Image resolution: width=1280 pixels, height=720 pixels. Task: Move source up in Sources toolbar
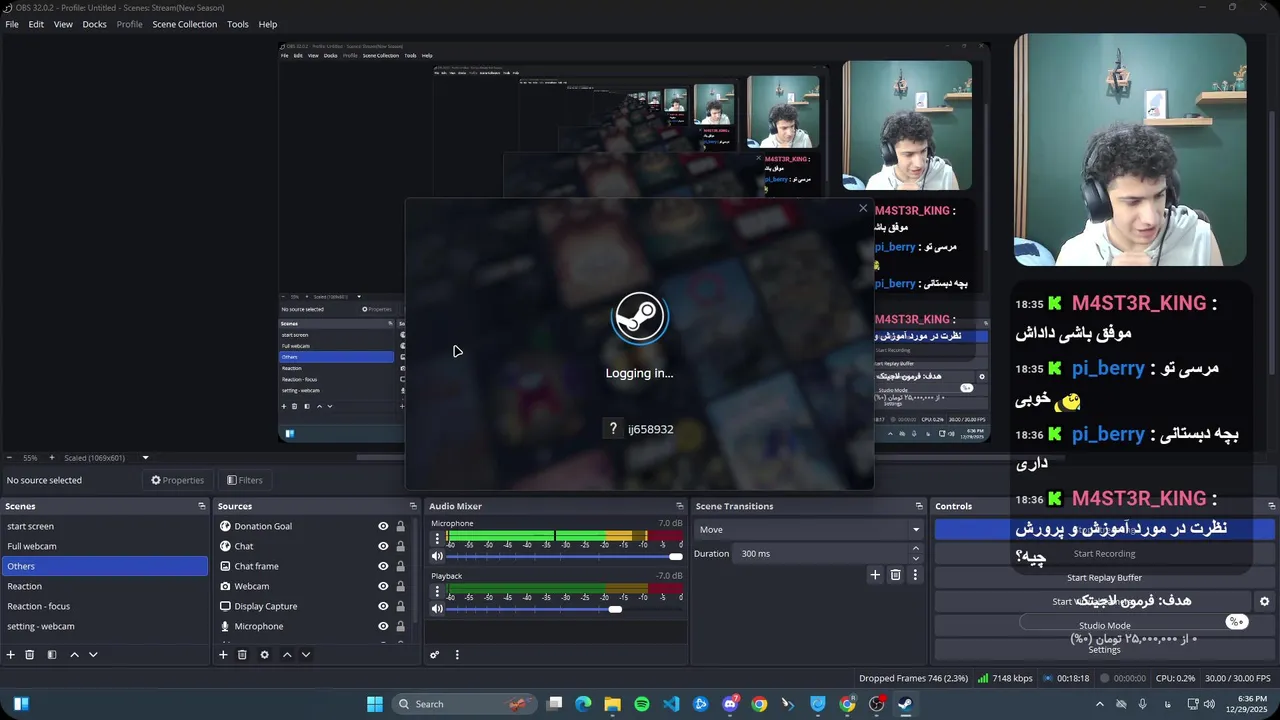coord(287,655)
